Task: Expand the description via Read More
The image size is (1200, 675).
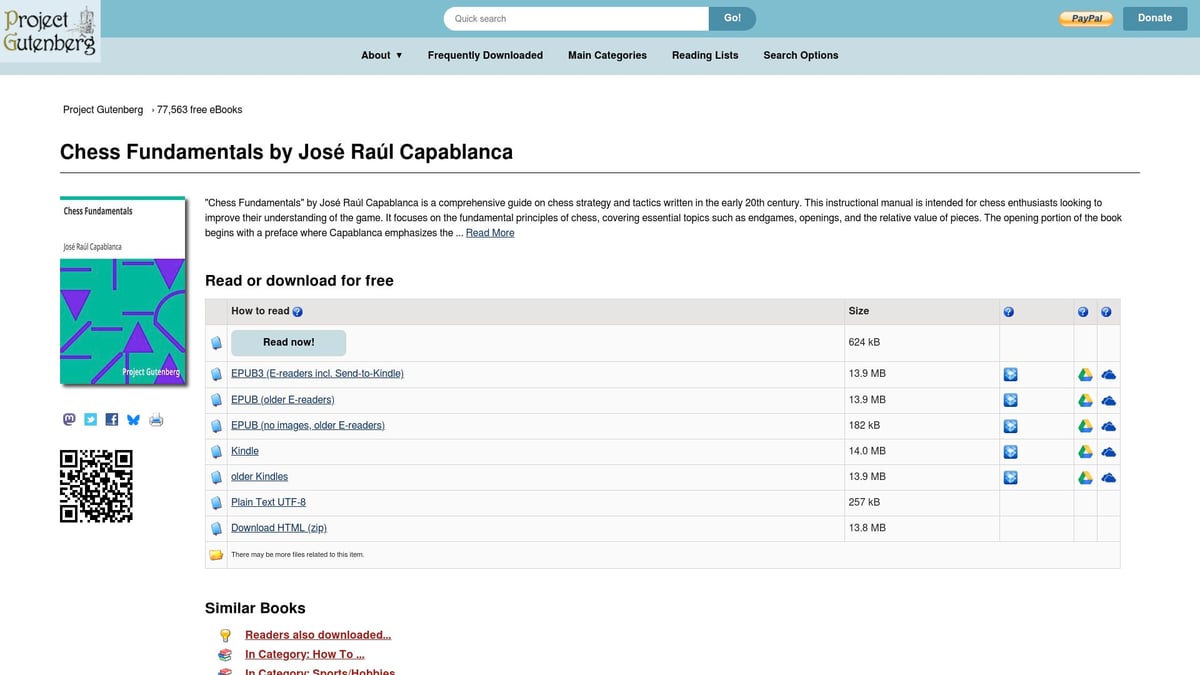Action: 490,232
